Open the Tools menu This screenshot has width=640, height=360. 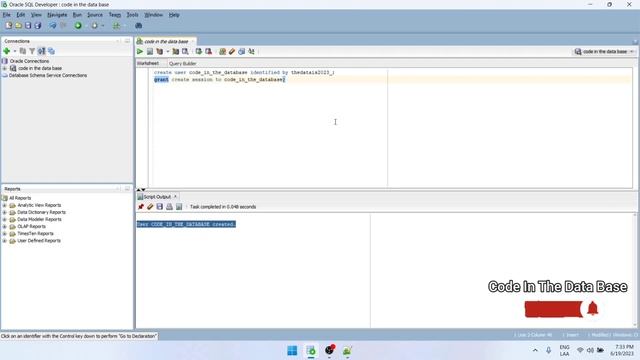coord(132,15)
